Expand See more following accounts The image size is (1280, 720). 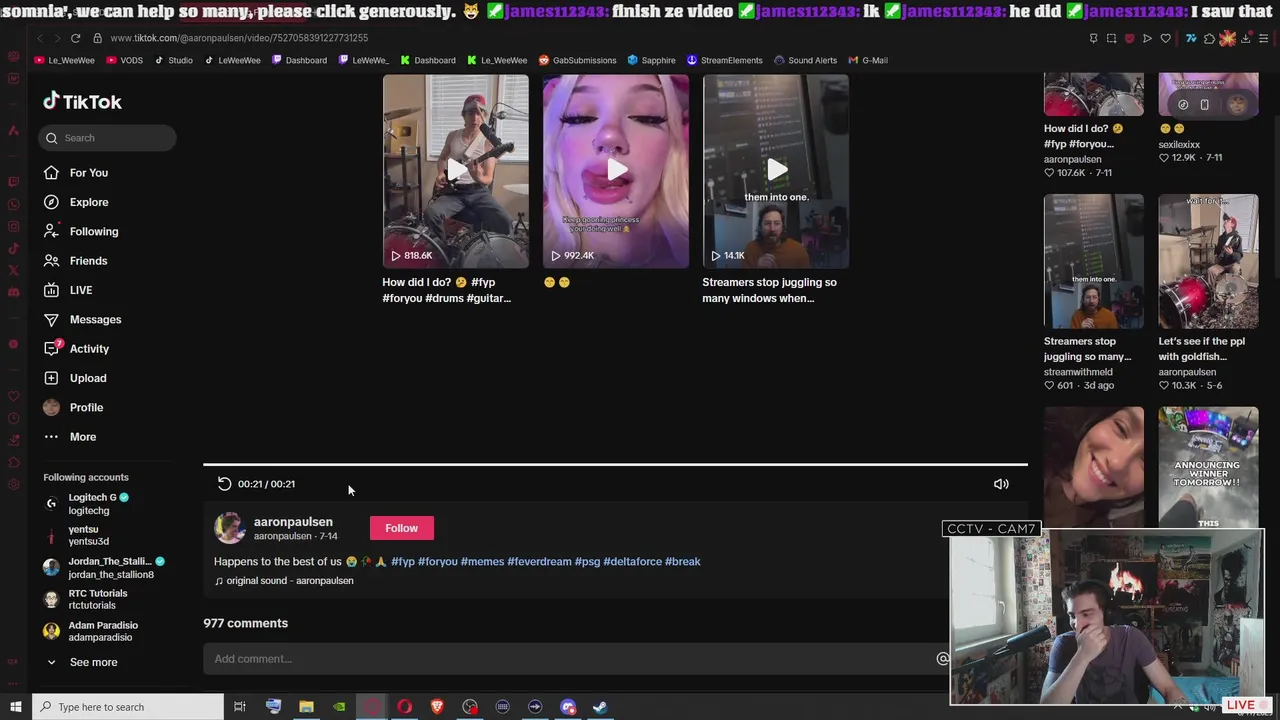pos(81,662)
